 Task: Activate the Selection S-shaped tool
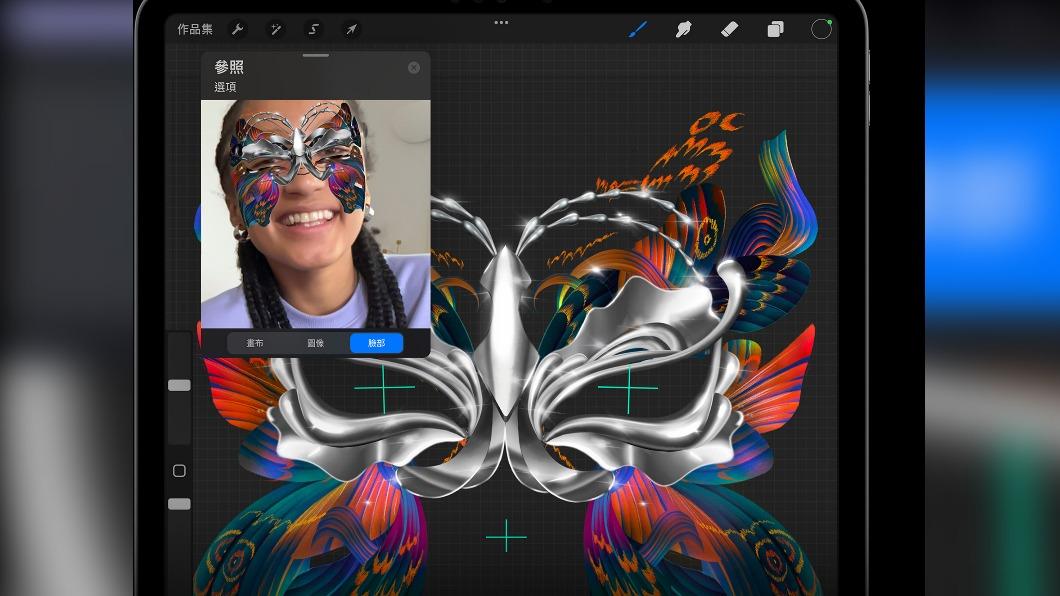[314, 30]
